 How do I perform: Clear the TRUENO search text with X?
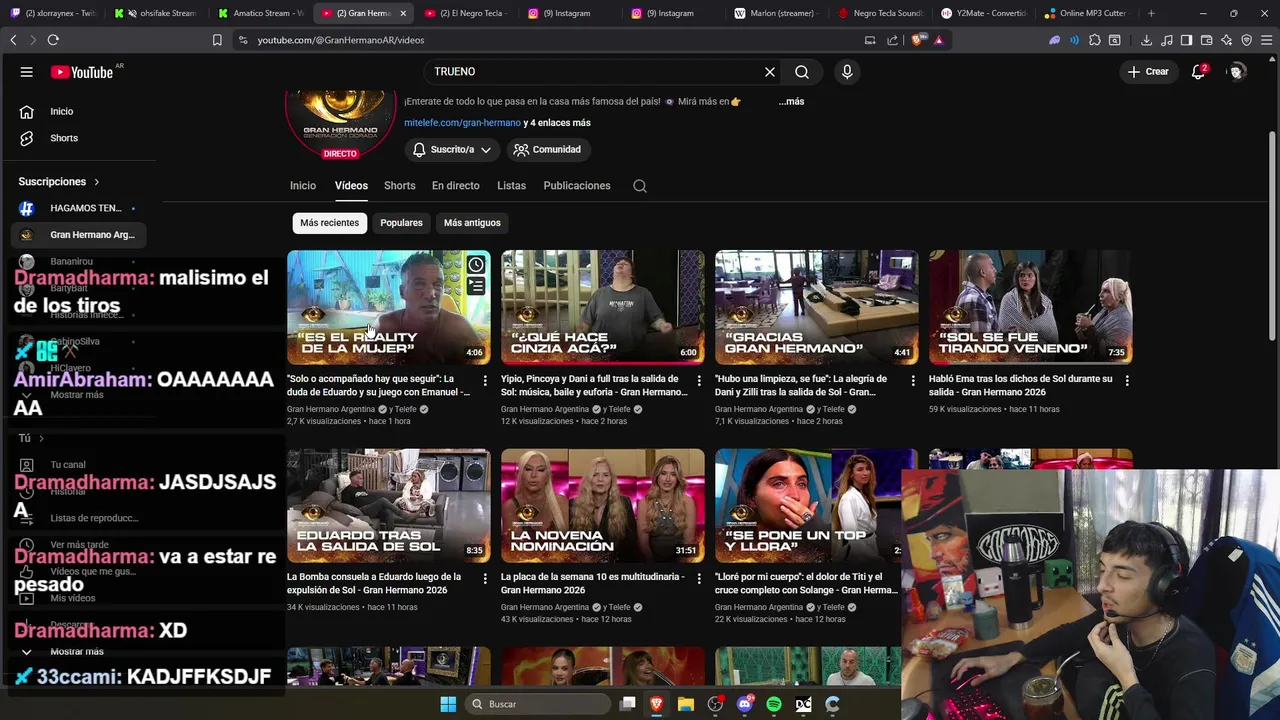[x=770, y=72]
